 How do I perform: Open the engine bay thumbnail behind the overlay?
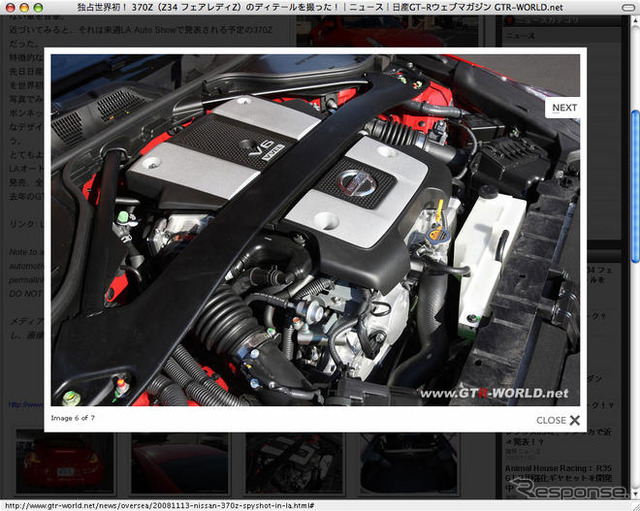point(294,463)
